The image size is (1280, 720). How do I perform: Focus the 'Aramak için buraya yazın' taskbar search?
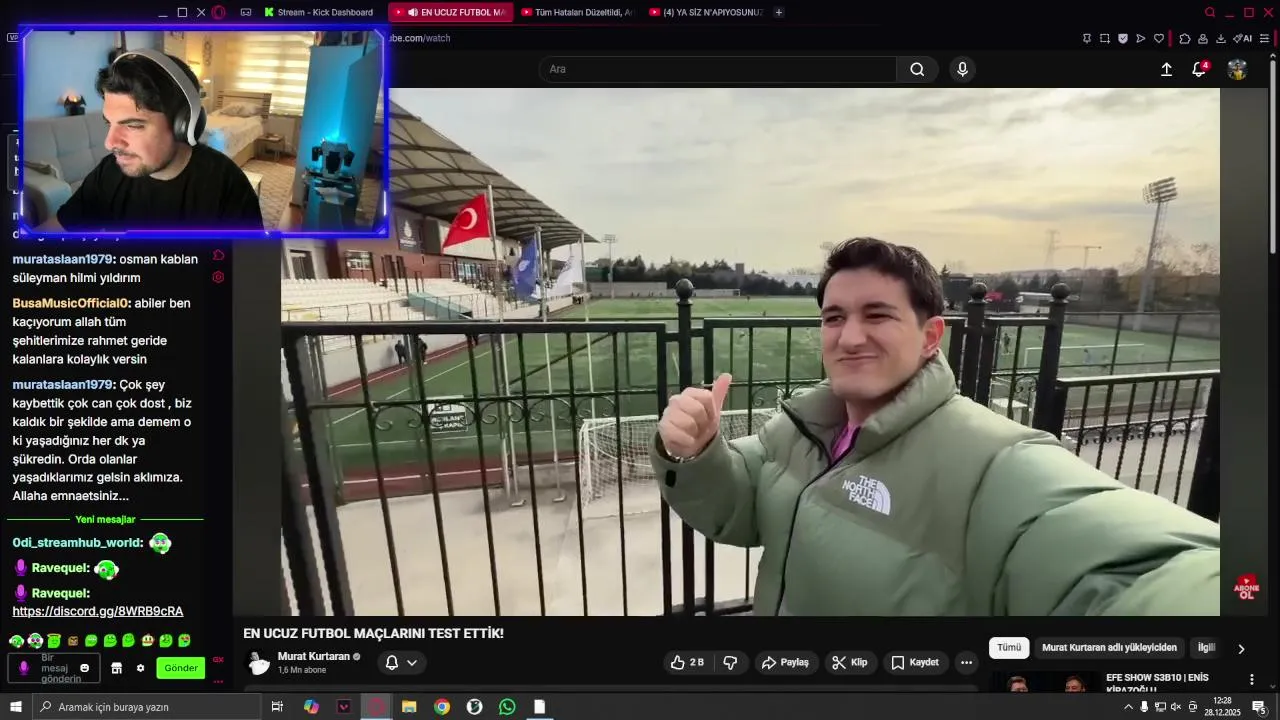[147, 707]
